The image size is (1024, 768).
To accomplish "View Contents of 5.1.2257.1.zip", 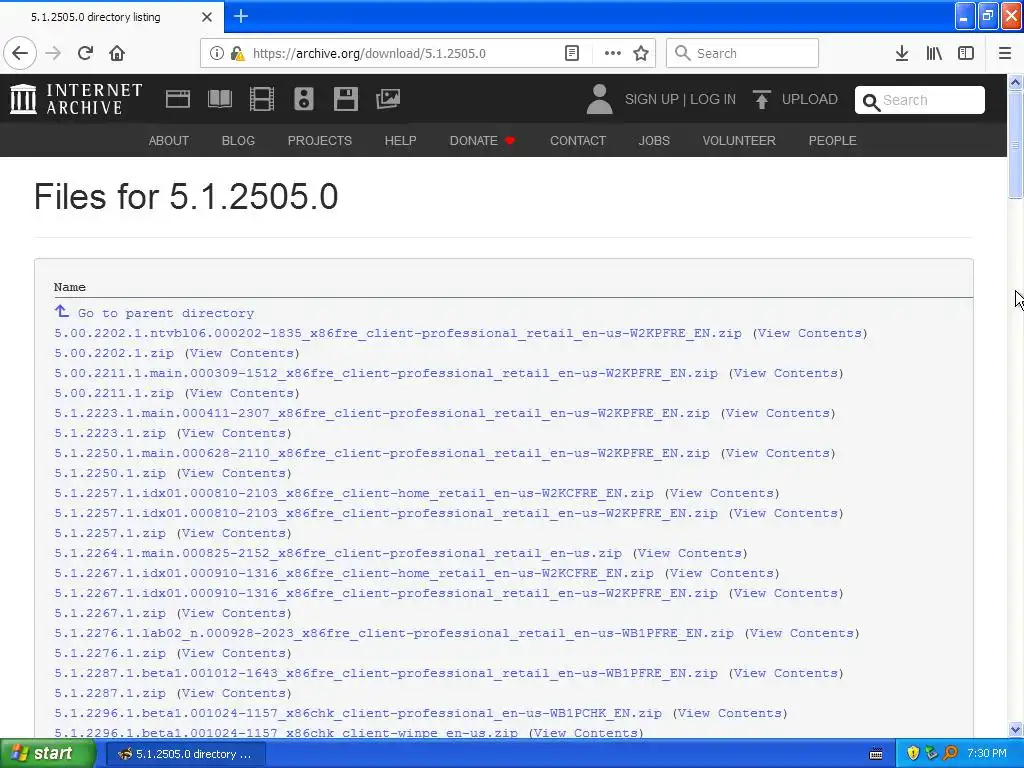I will point(234,533).
